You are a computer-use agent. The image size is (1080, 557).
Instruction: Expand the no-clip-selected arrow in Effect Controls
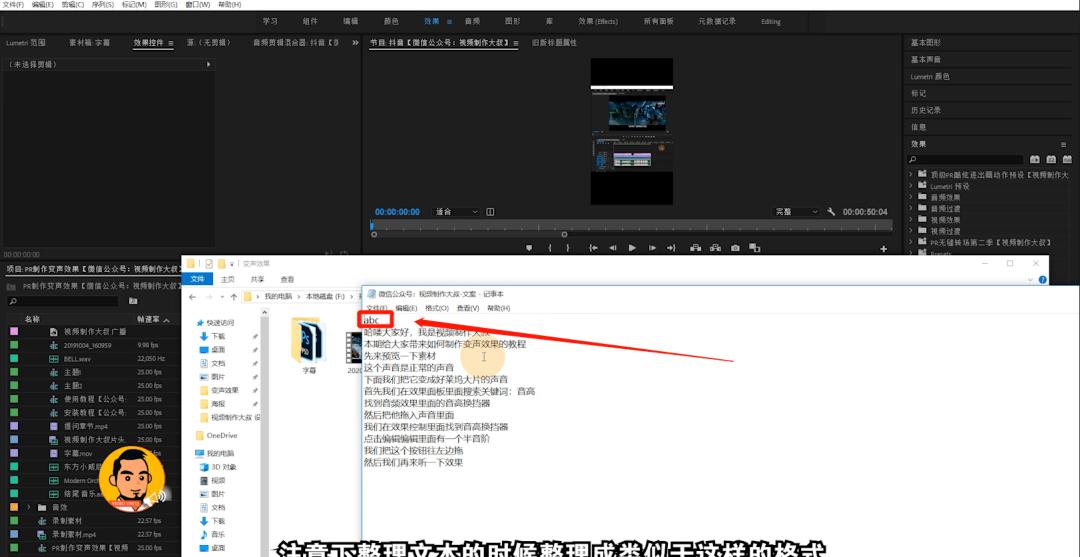pyautogui.click(x=209, y=64)
